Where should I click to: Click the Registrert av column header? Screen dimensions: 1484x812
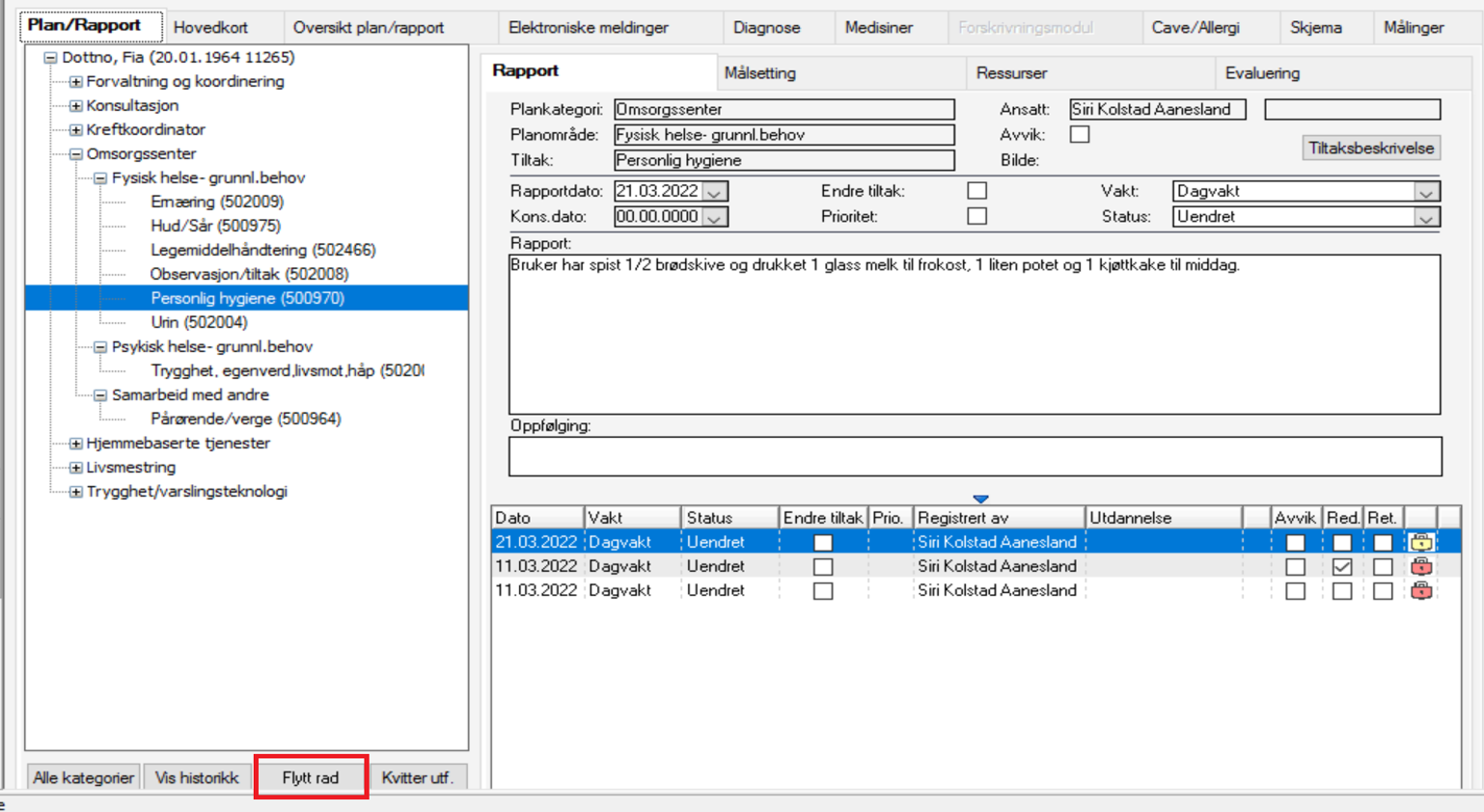tap(999, 518)
